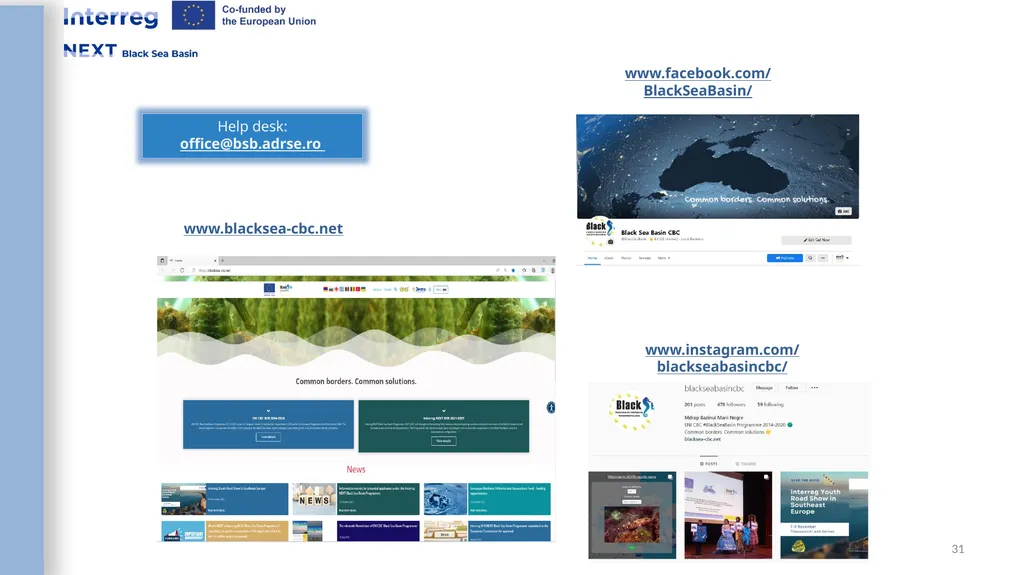This screenshot has height=575, width=1024.
Task: Select the Photos tab on the Facebook page
Action: pos(626,258)
